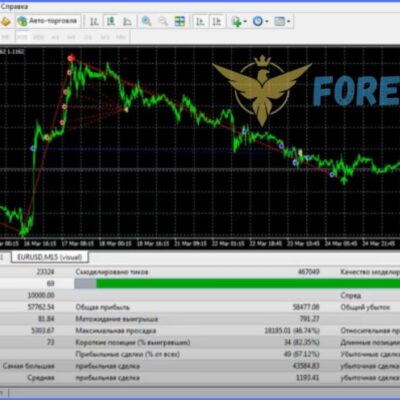The image size is (400, 400).
Task: Select the EURUSD,M15 (visual) tab
Action: tap(49, 257)
